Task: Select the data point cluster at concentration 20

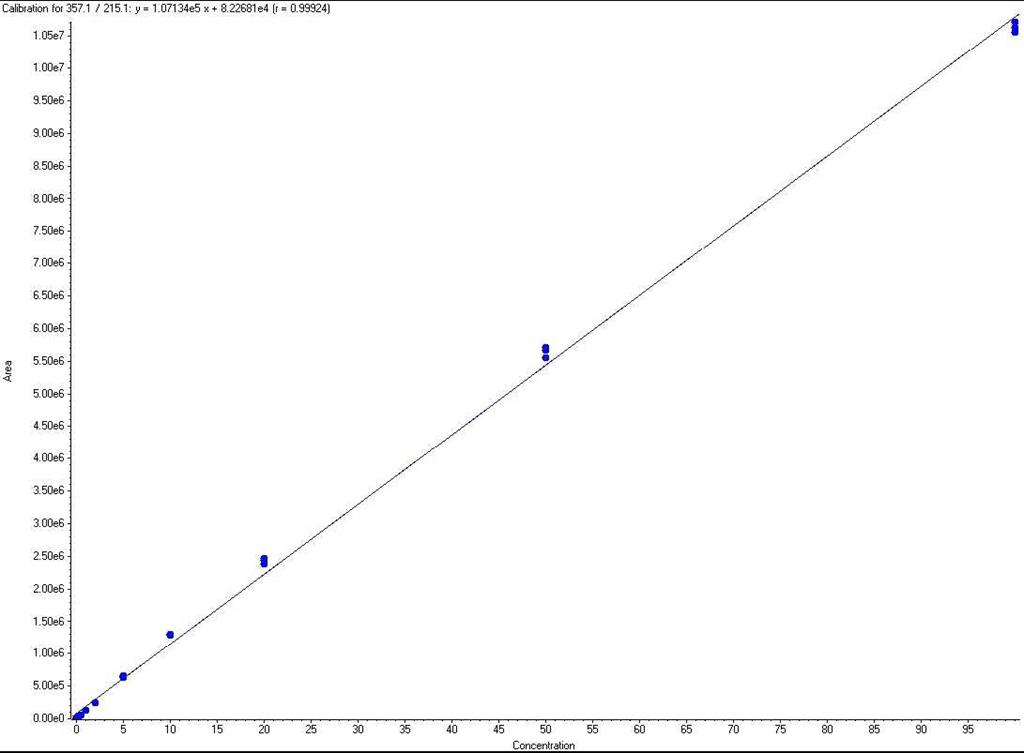Action: click(264, 561)
